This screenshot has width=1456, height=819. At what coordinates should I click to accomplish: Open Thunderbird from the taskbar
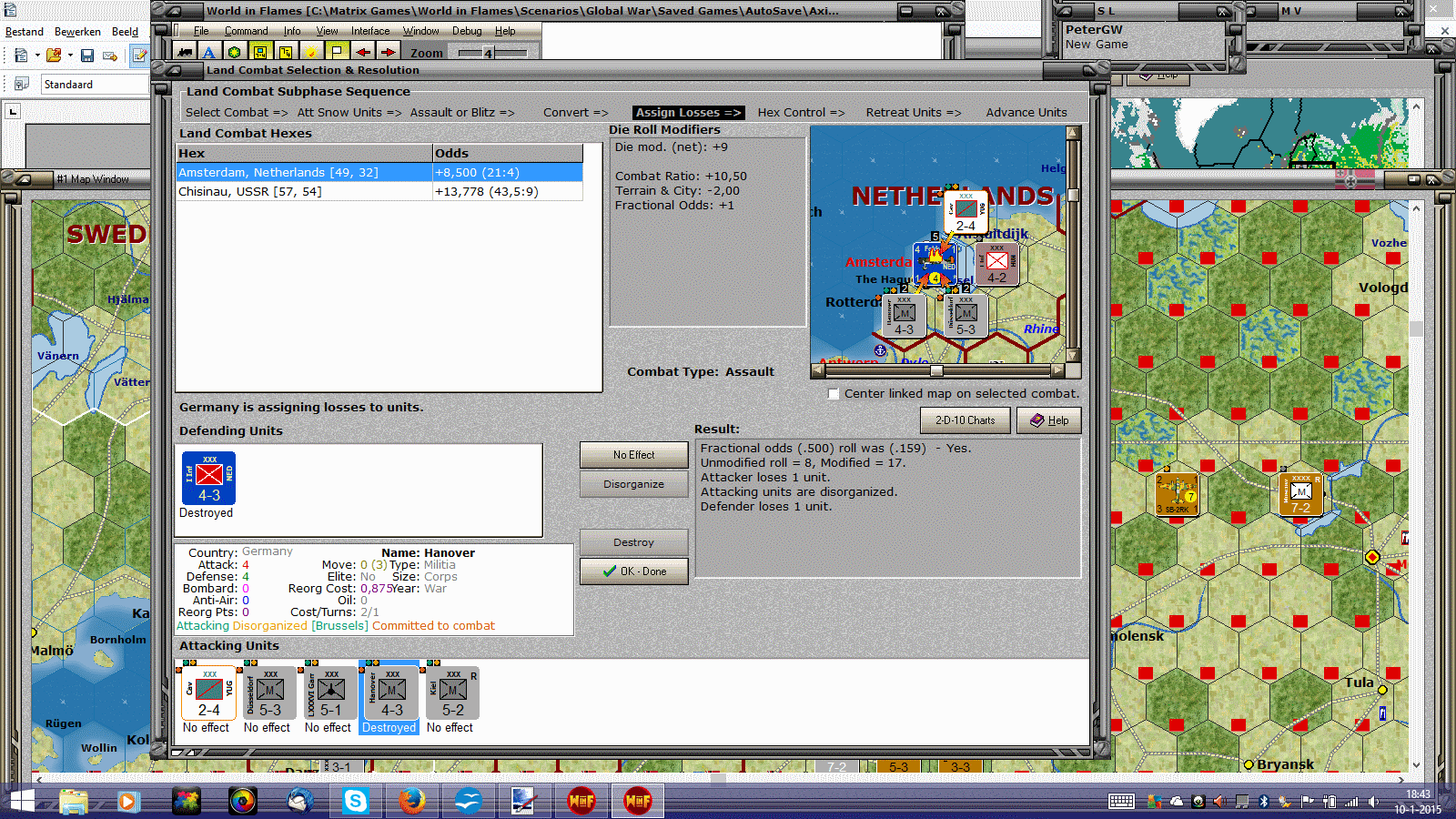(x=299, y=801)
